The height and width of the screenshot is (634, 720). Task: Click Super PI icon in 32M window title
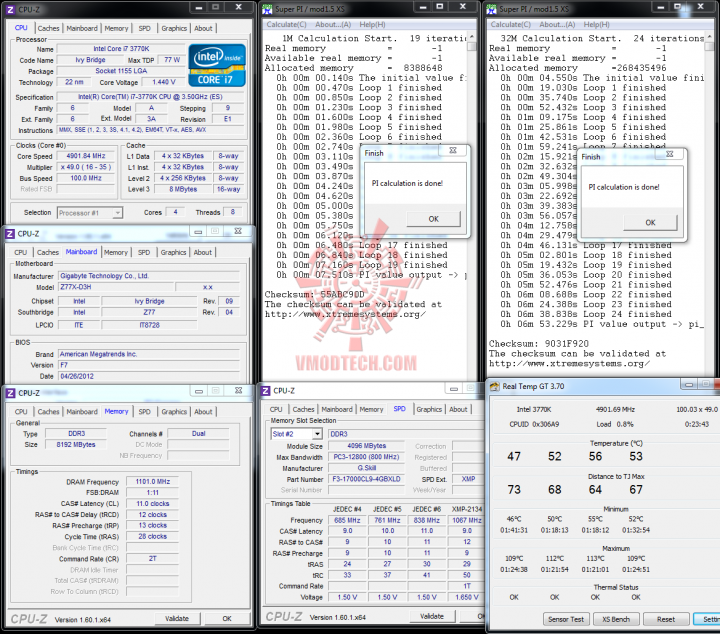pos(492,9)
